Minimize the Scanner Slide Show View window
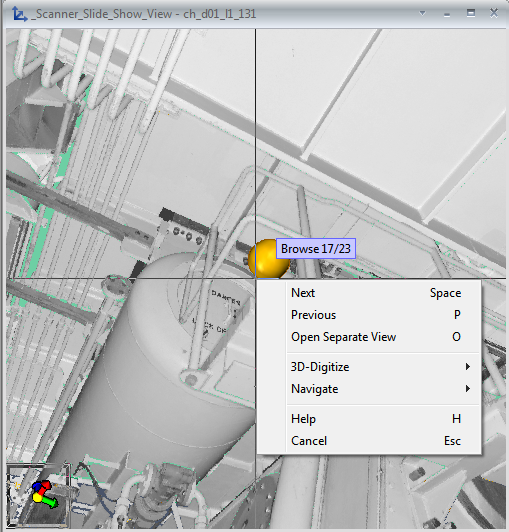 coord(447,14)
